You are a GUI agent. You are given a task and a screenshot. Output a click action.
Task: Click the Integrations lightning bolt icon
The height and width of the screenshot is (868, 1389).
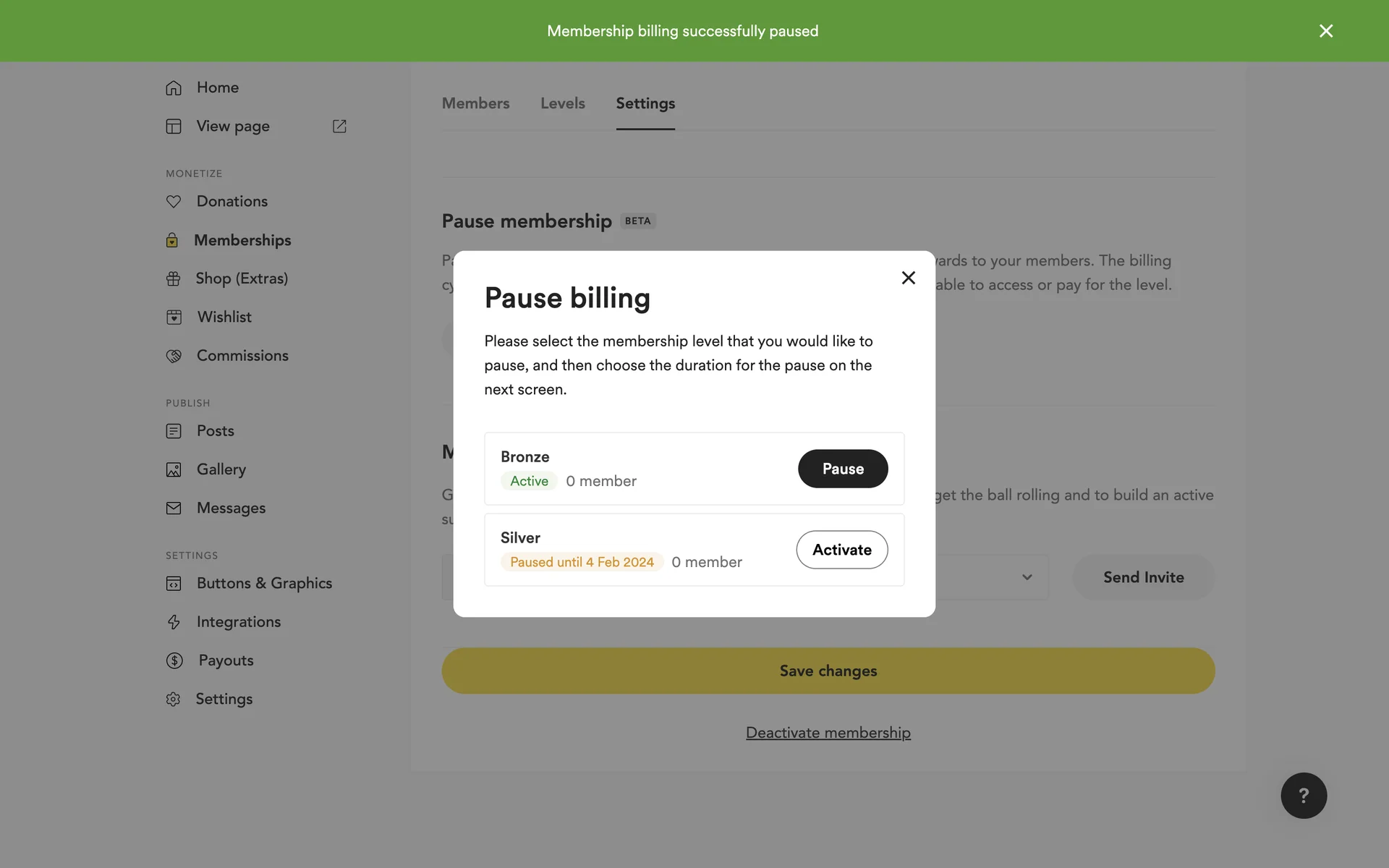click(174, 622)
